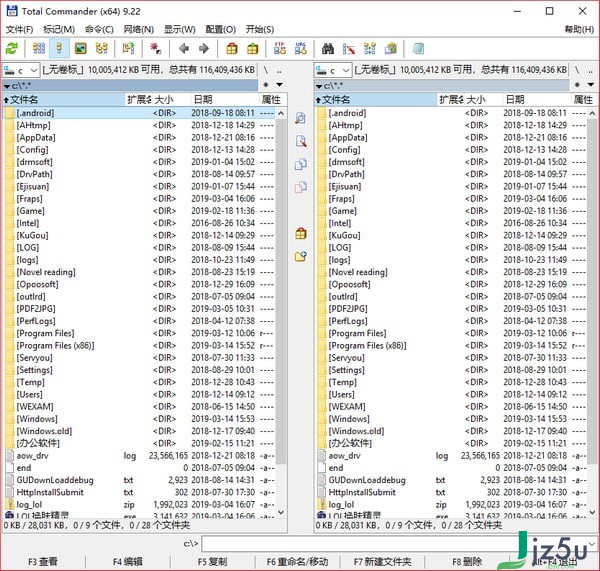
Task: Click the blue Copy icon on middle bar
Action: [301, 164]
